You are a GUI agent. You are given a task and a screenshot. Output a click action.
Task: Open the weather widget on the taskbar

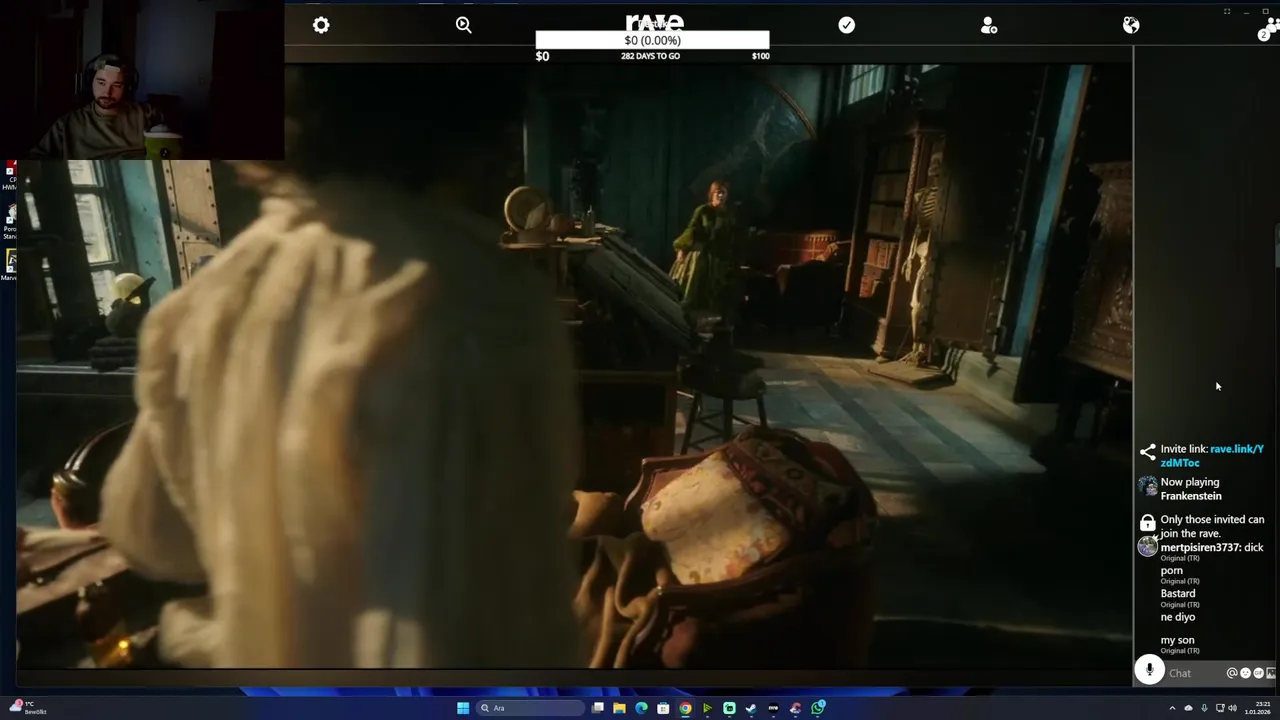coord(28,709)
